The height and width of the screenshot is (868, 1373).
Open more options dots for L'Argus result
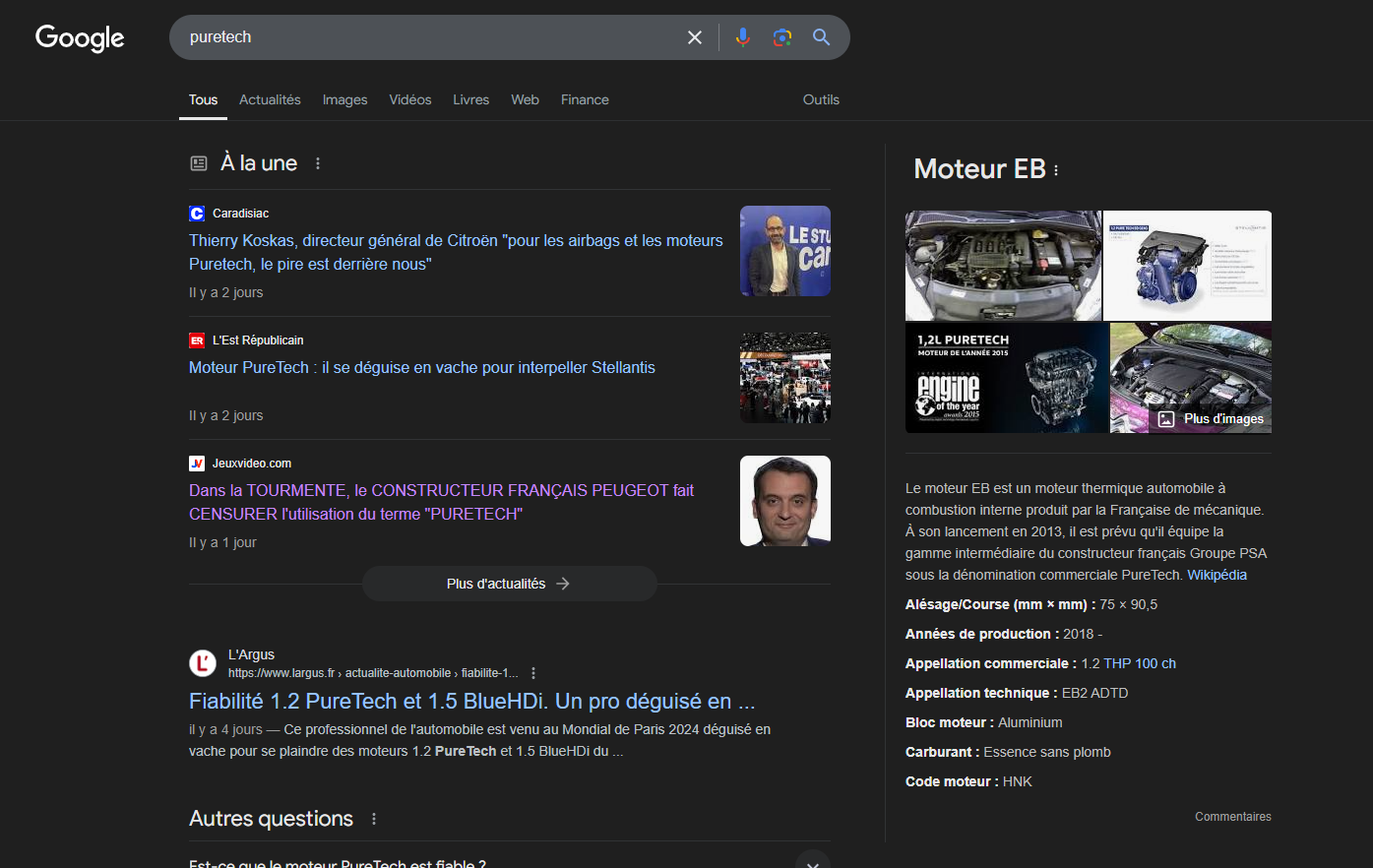(533, 673)
